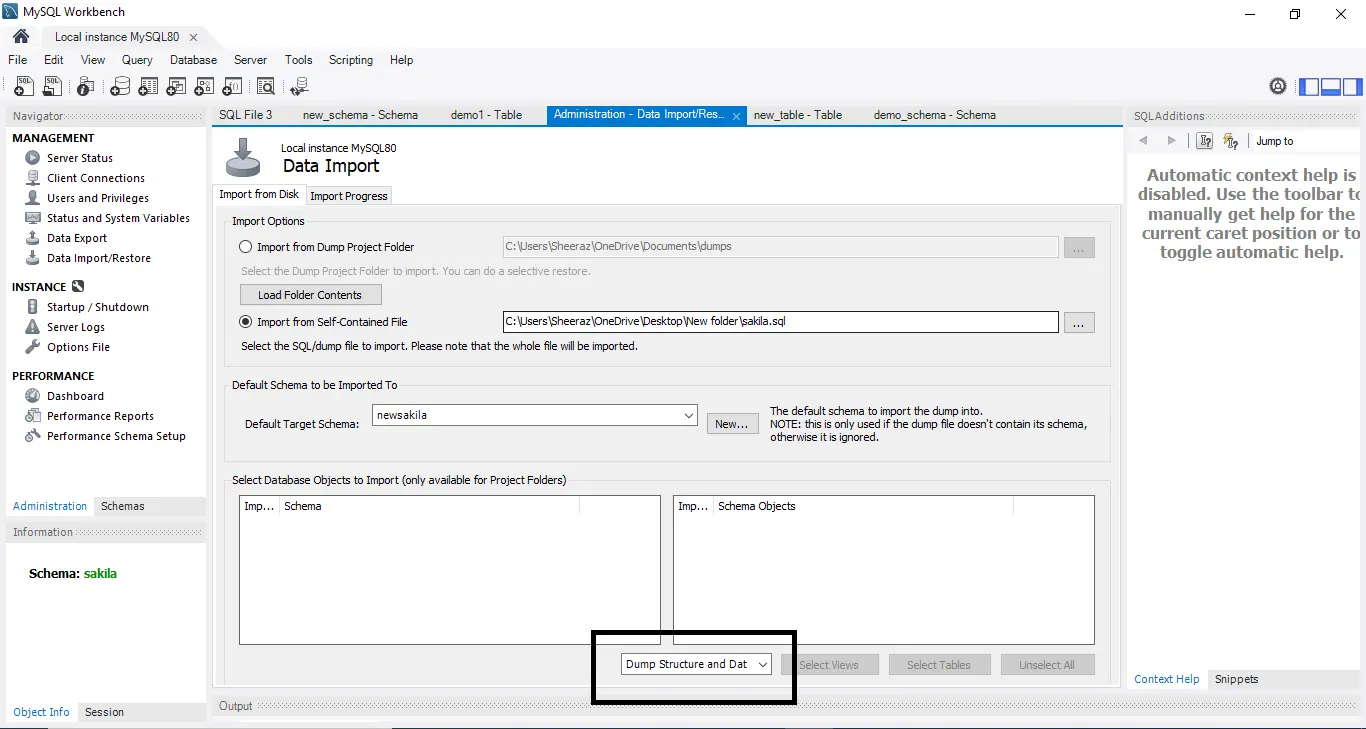Expand the Default Target Schema dropdown
1366x729 pixels.
click(x=535, y=415)
